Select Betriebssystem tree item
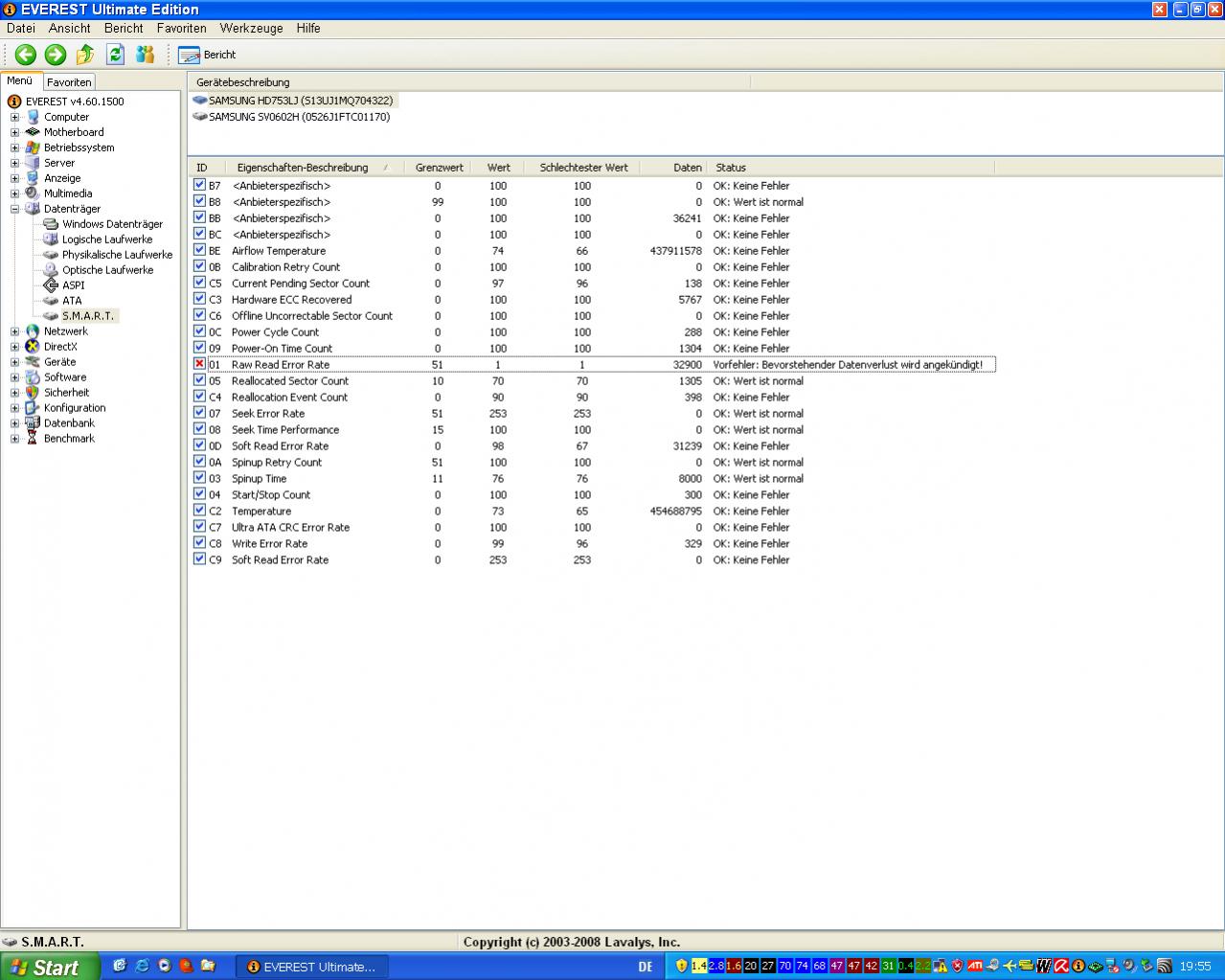Screen dimensions: 1225x980 point(79,148)
